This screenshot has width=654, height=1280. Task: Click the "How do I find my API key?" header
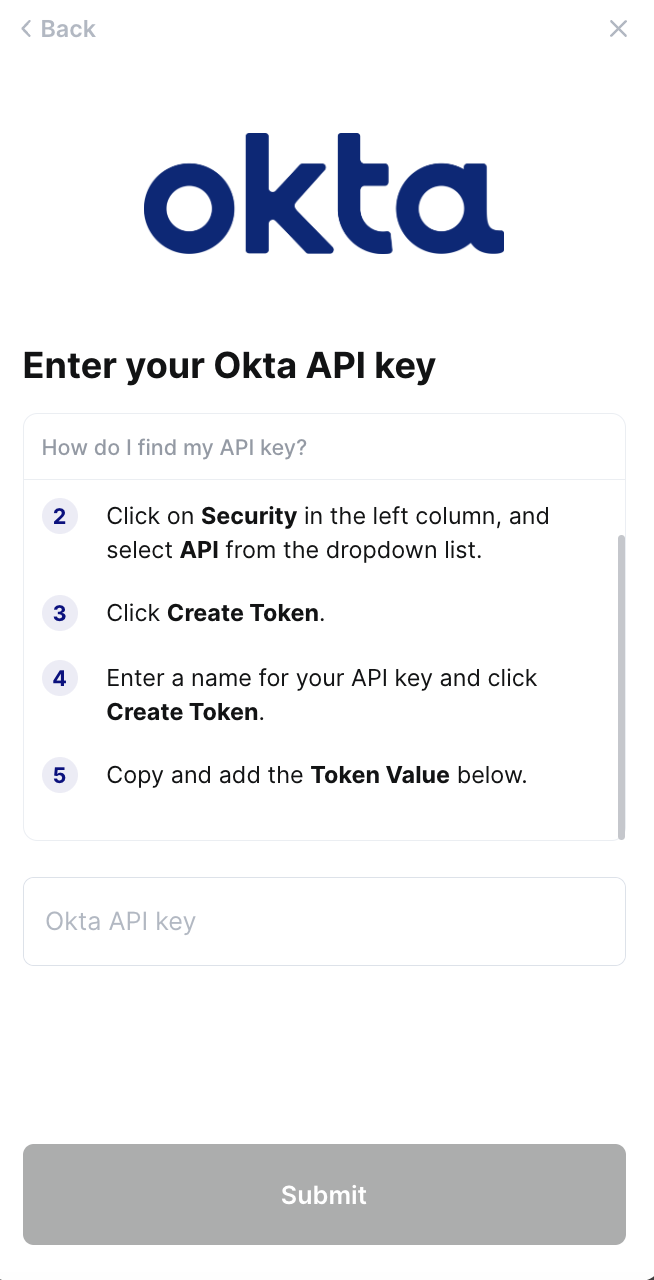[x=174, y=447]
